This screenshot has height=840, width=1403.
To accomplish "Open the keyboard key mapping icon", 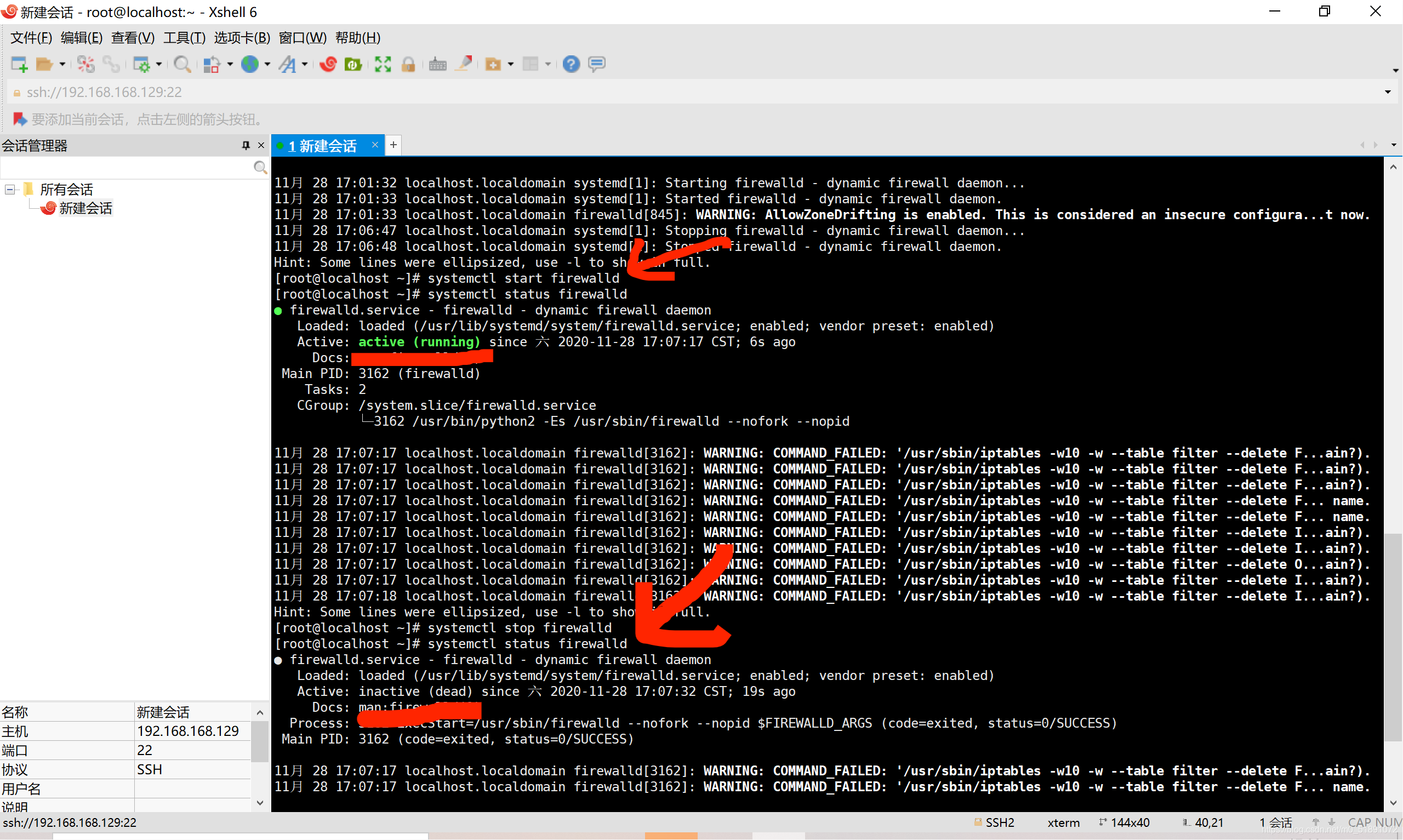I will [437, 65].
